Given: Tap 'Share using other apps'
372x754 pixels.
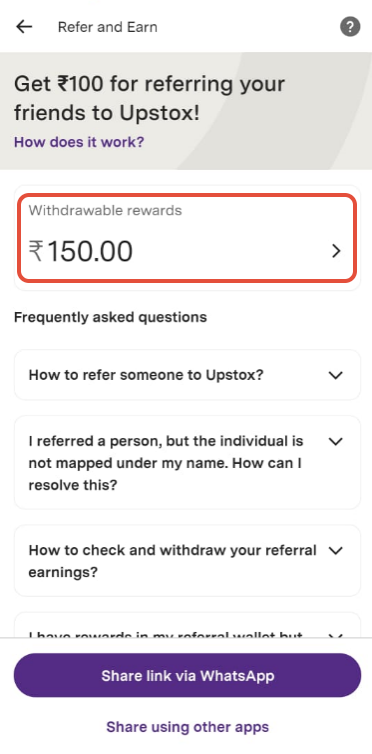Looking at the screenshot, I should click(187, 726).
